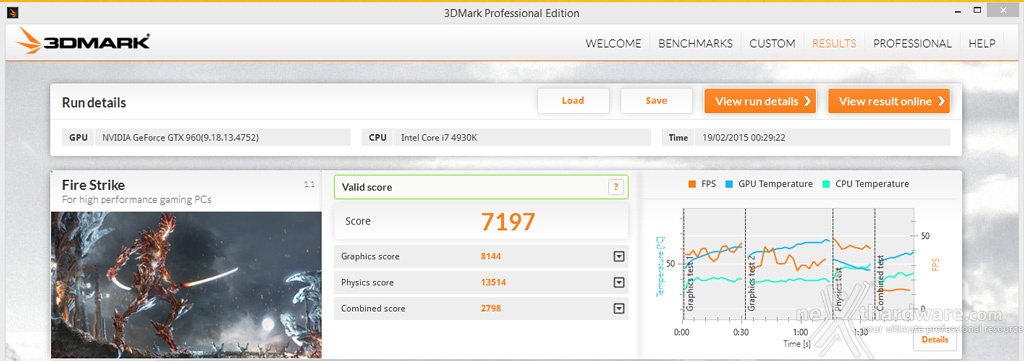
Task: Open the Valid score help question mark
Action: (615, 187)
